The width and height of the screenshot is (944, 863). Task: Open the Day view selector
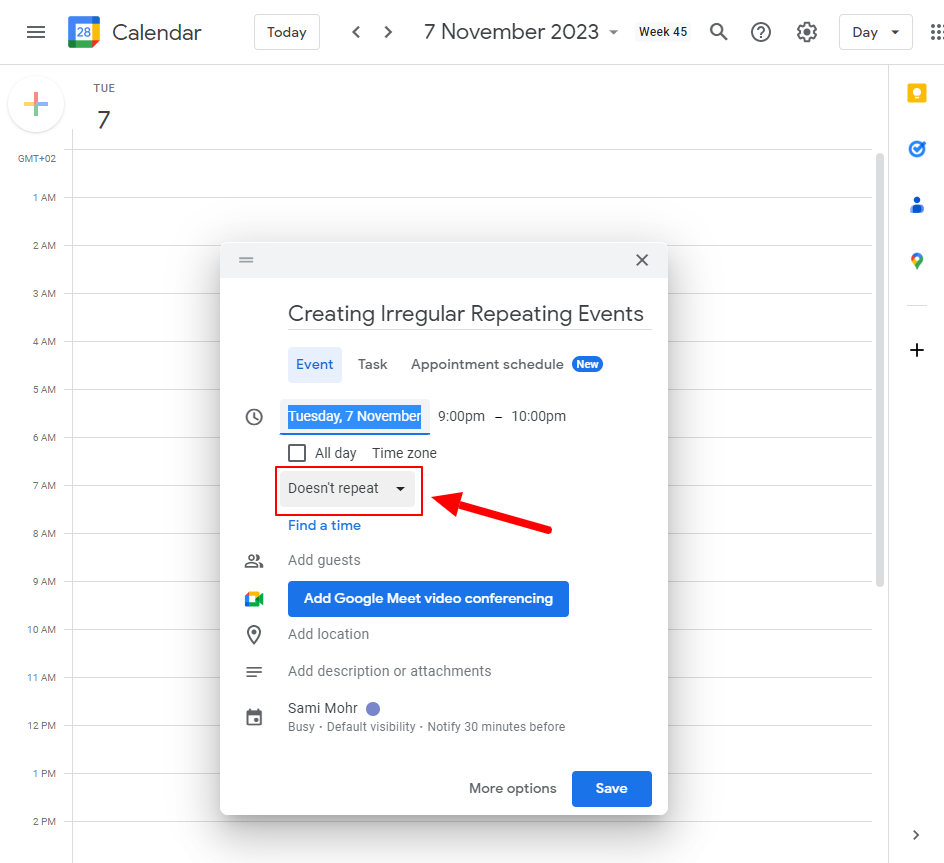pos(875,31)
